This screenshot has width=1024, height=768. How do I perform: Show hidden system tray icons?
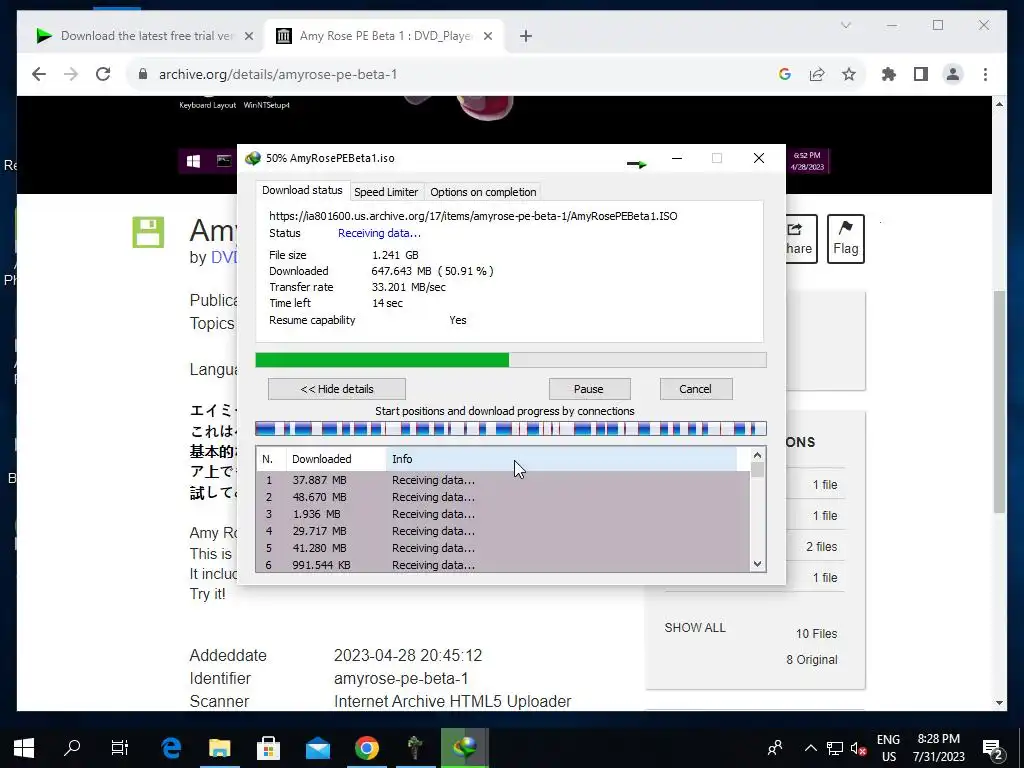810,748
